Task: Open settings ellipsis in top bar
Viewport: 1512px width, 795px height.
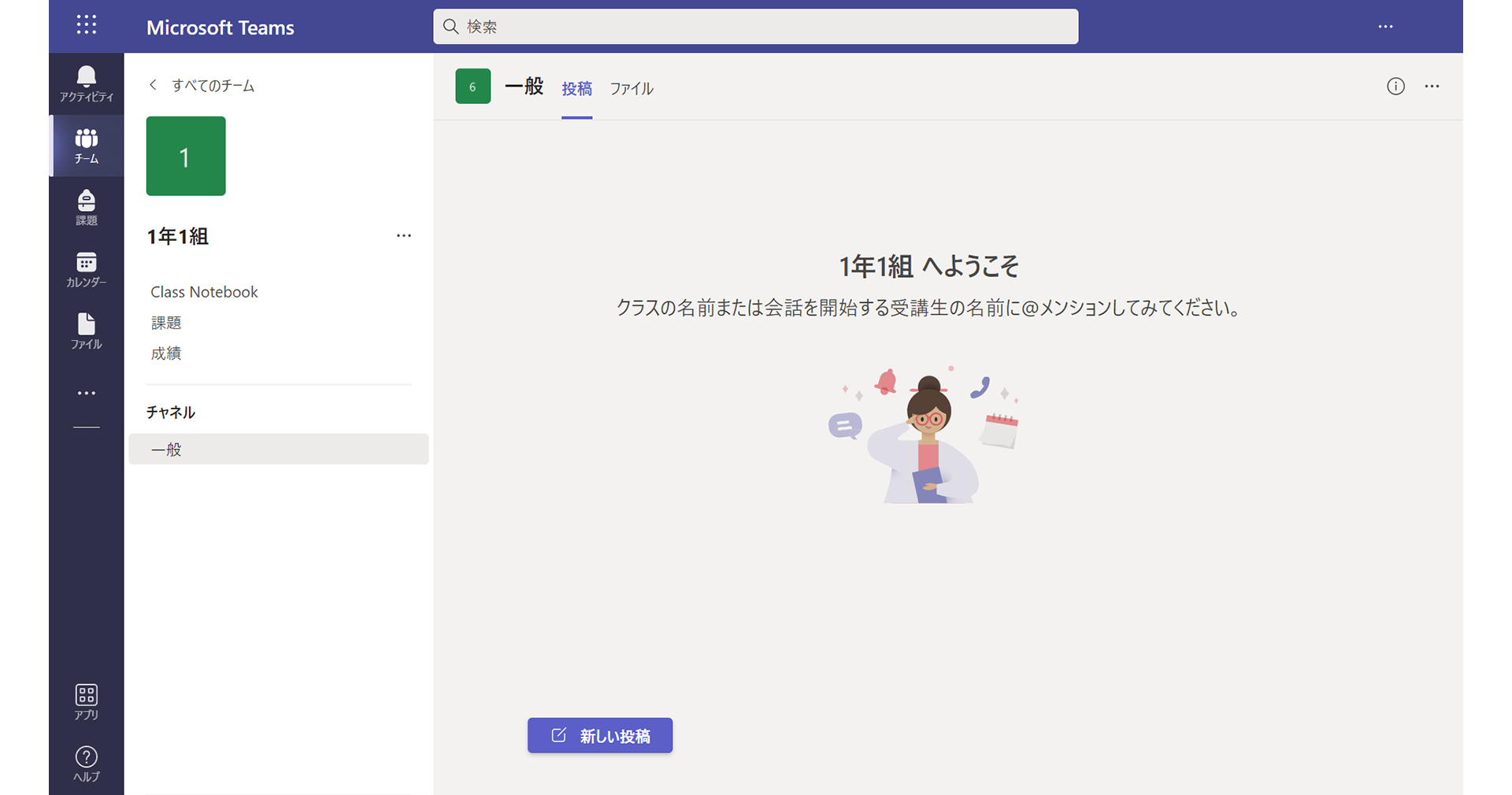Action: (1385, 27)
